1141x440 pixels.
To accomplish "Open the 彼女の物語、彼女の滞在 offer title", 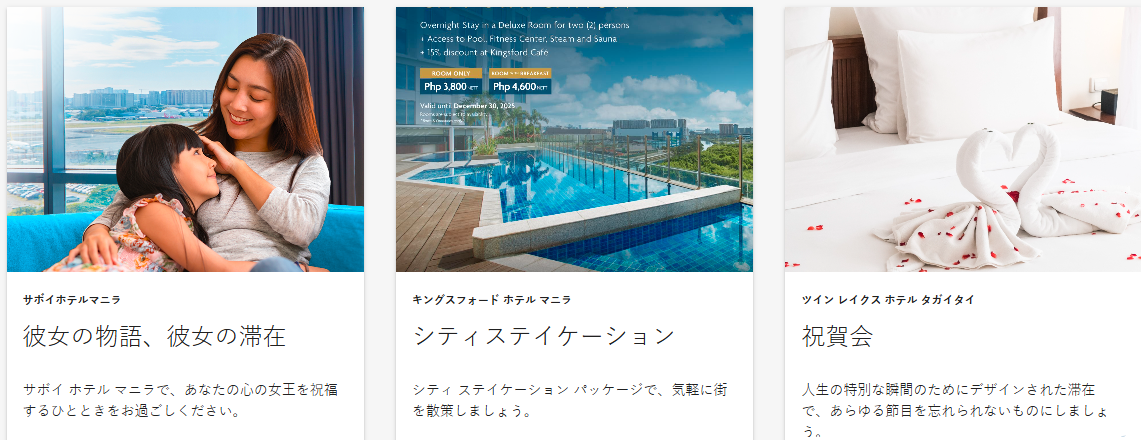I will pyautogui.click(x=154, y=336).
